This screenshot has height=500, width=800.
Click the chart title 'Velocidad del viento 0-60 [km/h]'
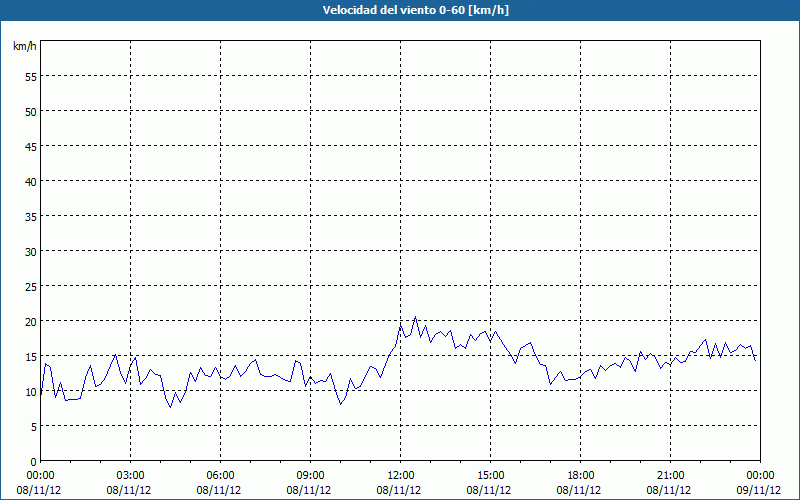click(415, 10)
